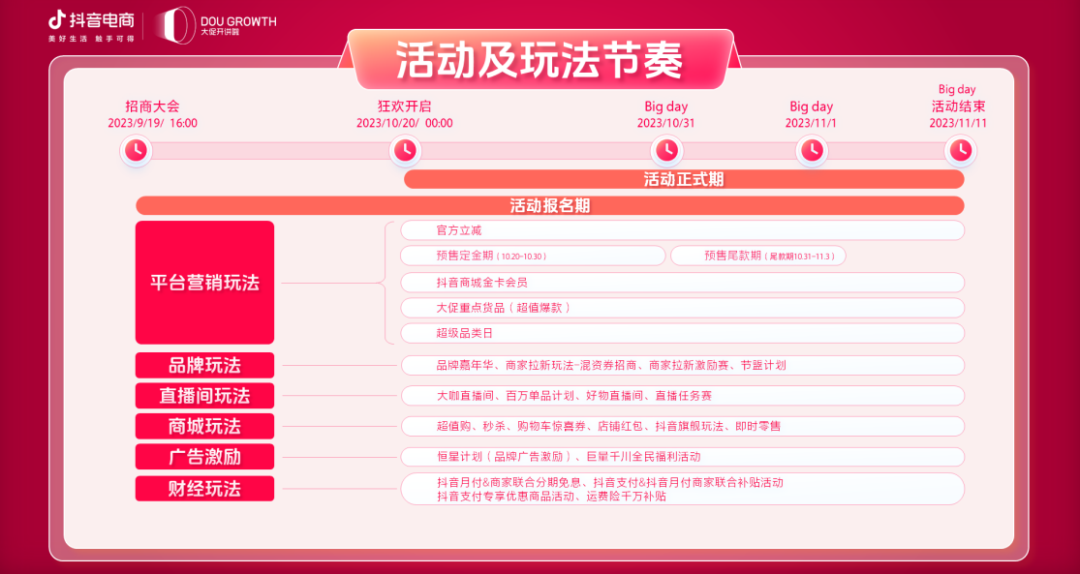This screenshot has width=1080, height=574.
Task: Click the date 2023/9/19/ 16:00
Action: point(152,123)
